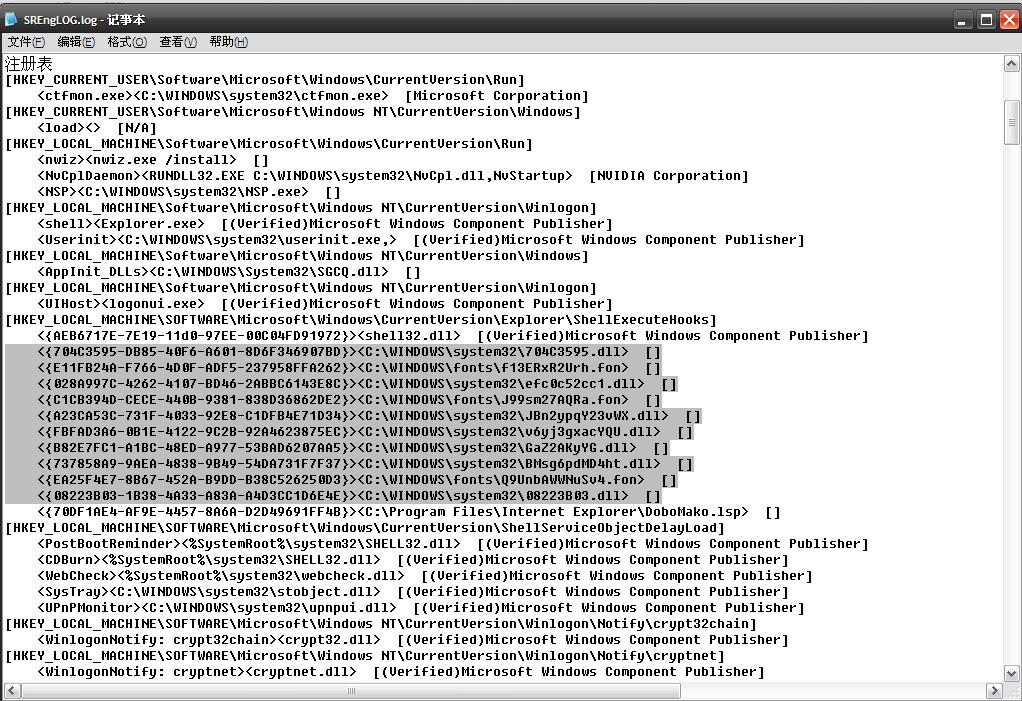Click the shell Explorer.exe line
The width and height of the screenshot is (1022, 701).
(325, 224)
